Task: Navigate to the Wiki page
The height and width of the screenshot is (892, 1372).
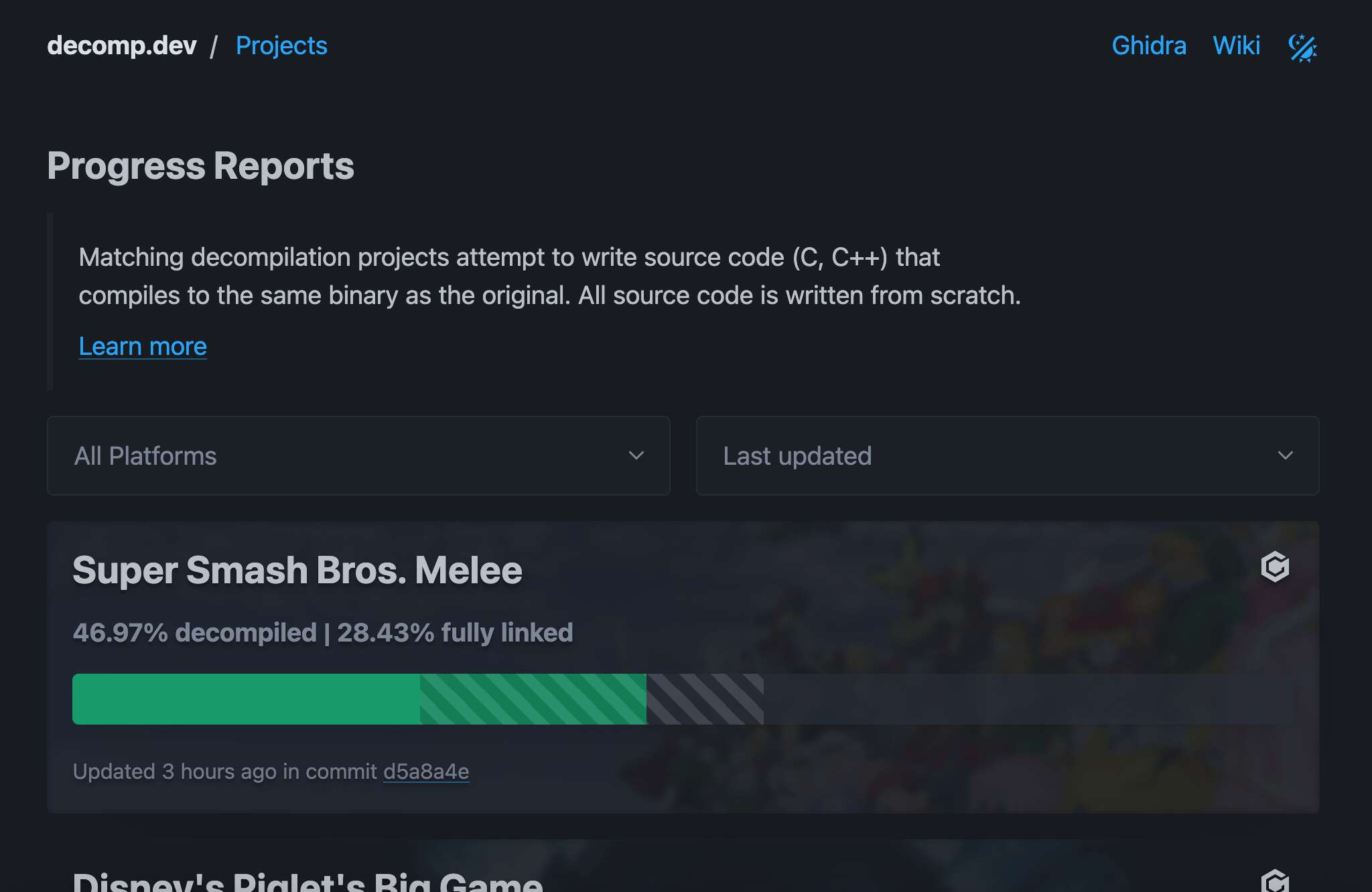Action: [1236, 46]
